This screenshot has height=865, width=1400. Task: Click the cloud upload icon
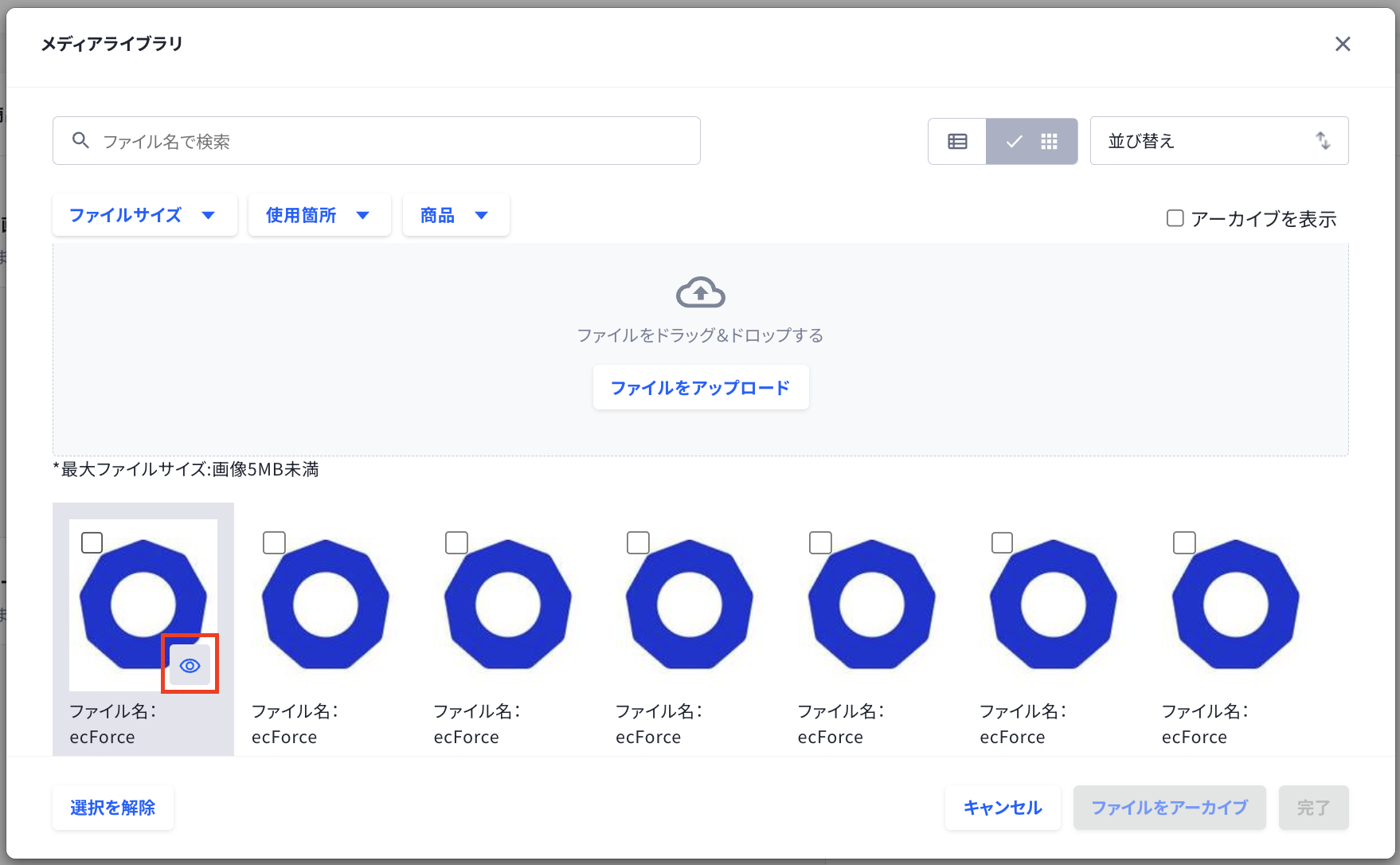701,292
